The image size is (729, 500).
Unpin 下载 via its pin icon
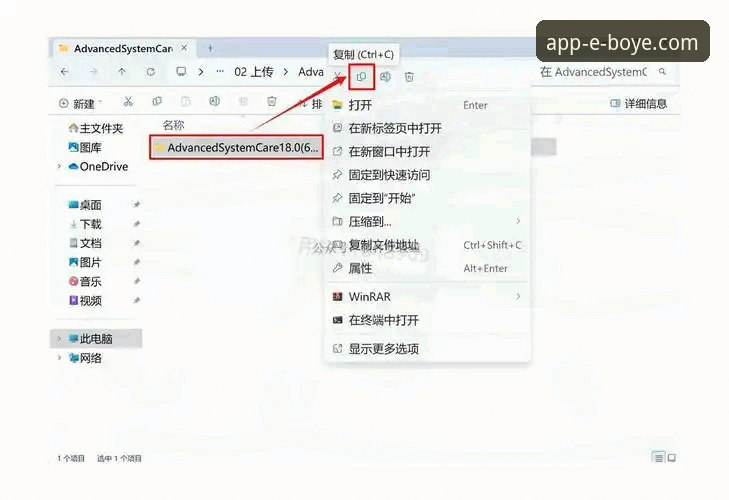tap(137, 224)
